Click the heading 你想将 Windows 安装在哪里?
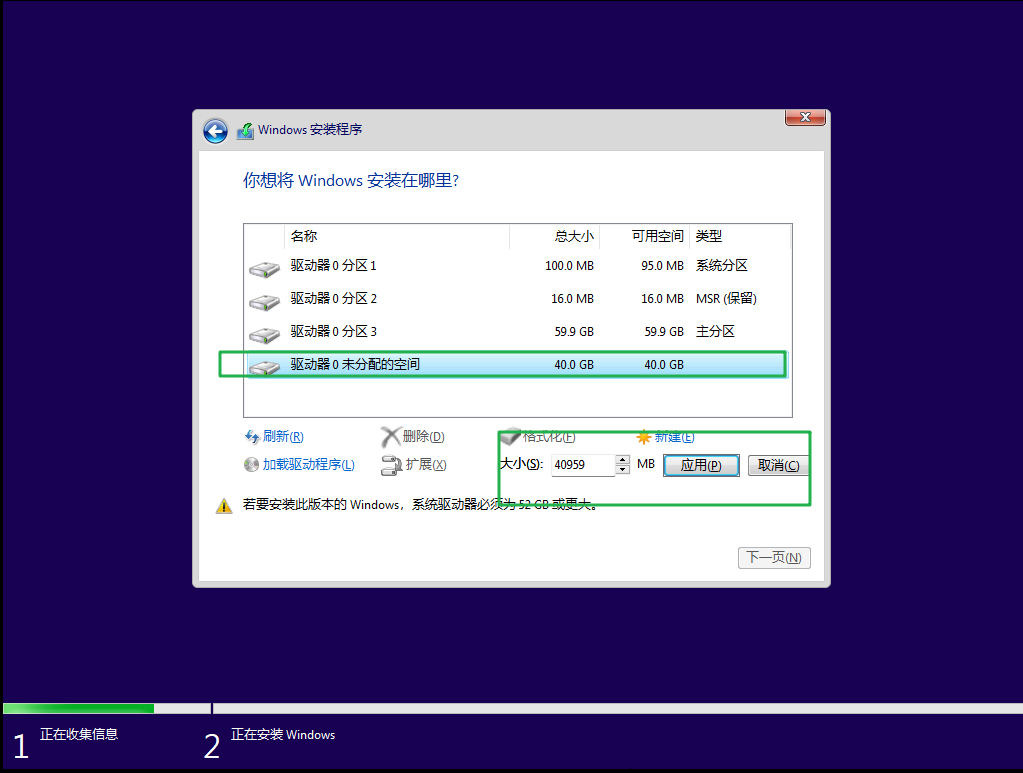 pyautogui.click(x=351, y=181)
